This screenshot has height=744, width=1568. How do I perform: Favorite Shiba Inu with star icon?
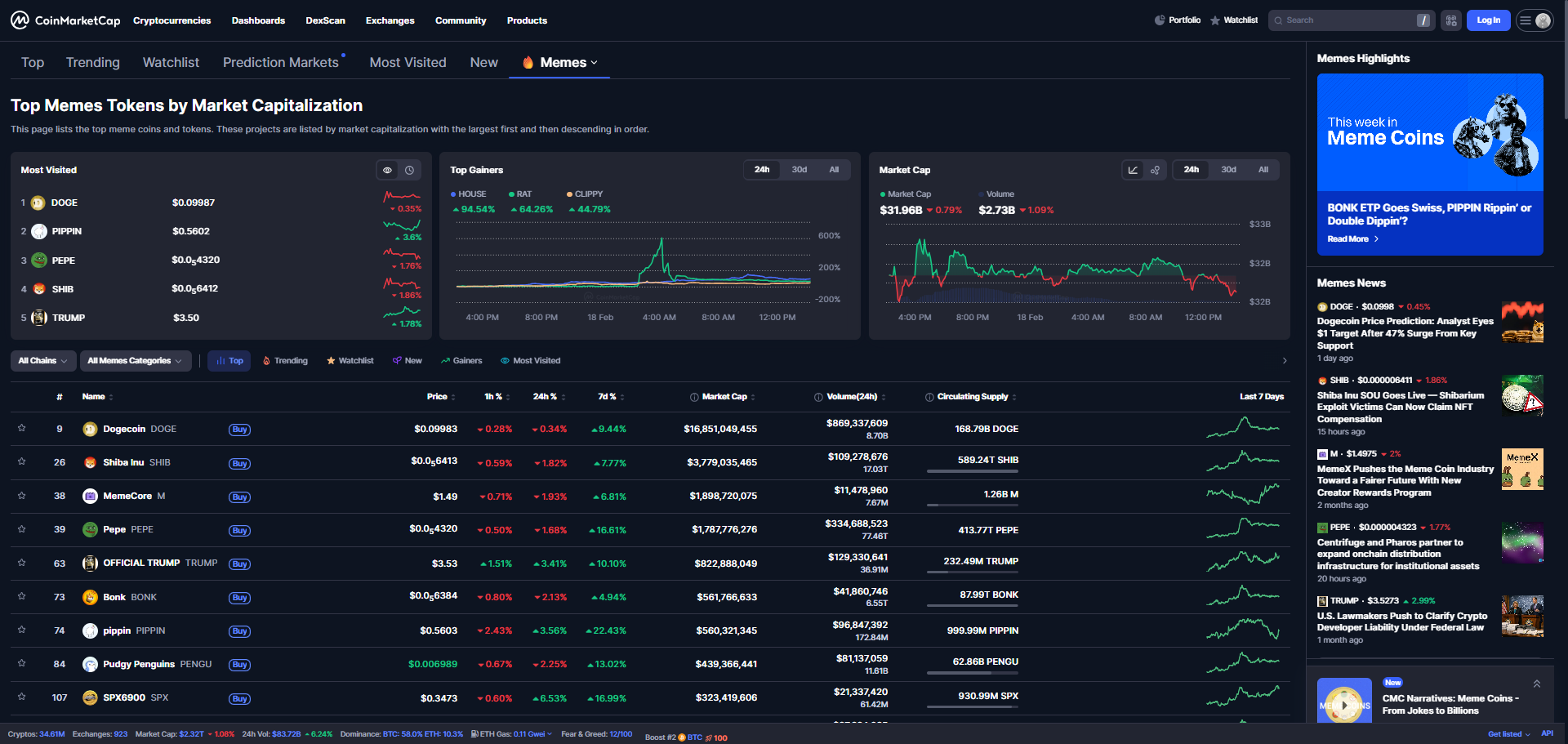click(22, 461)
